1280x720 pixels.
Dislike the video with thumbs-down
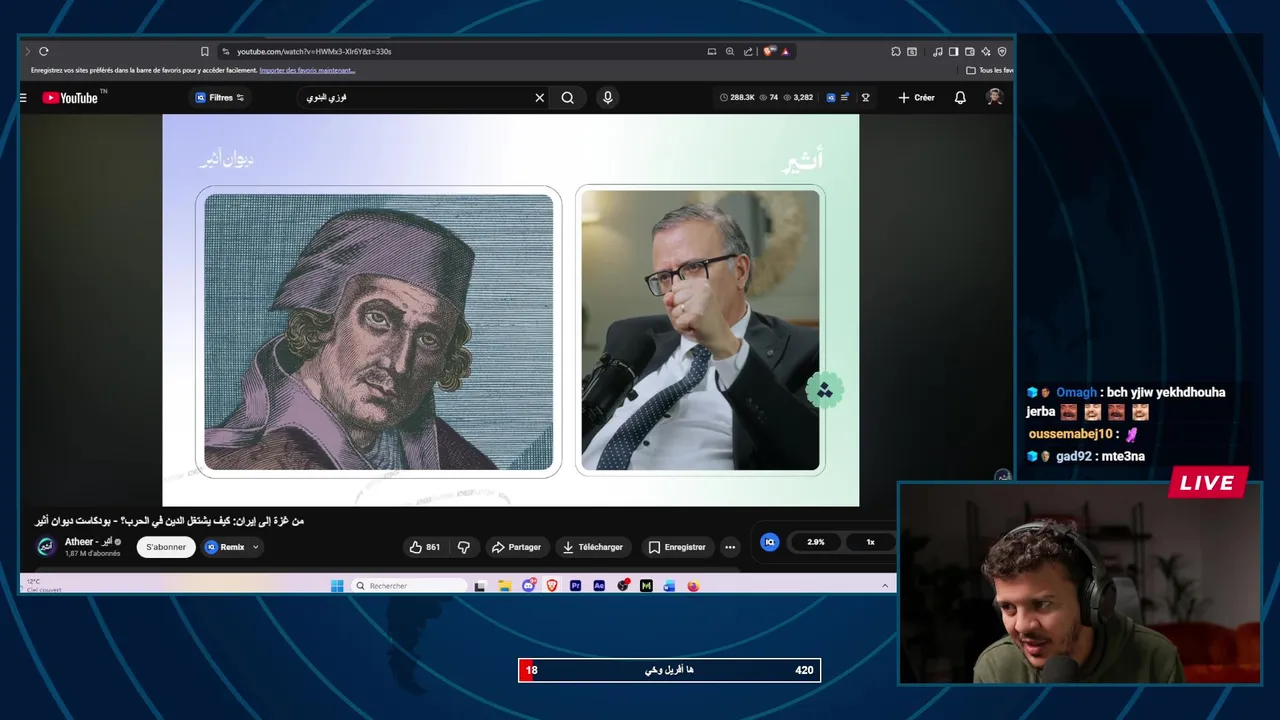pos(463,547)
